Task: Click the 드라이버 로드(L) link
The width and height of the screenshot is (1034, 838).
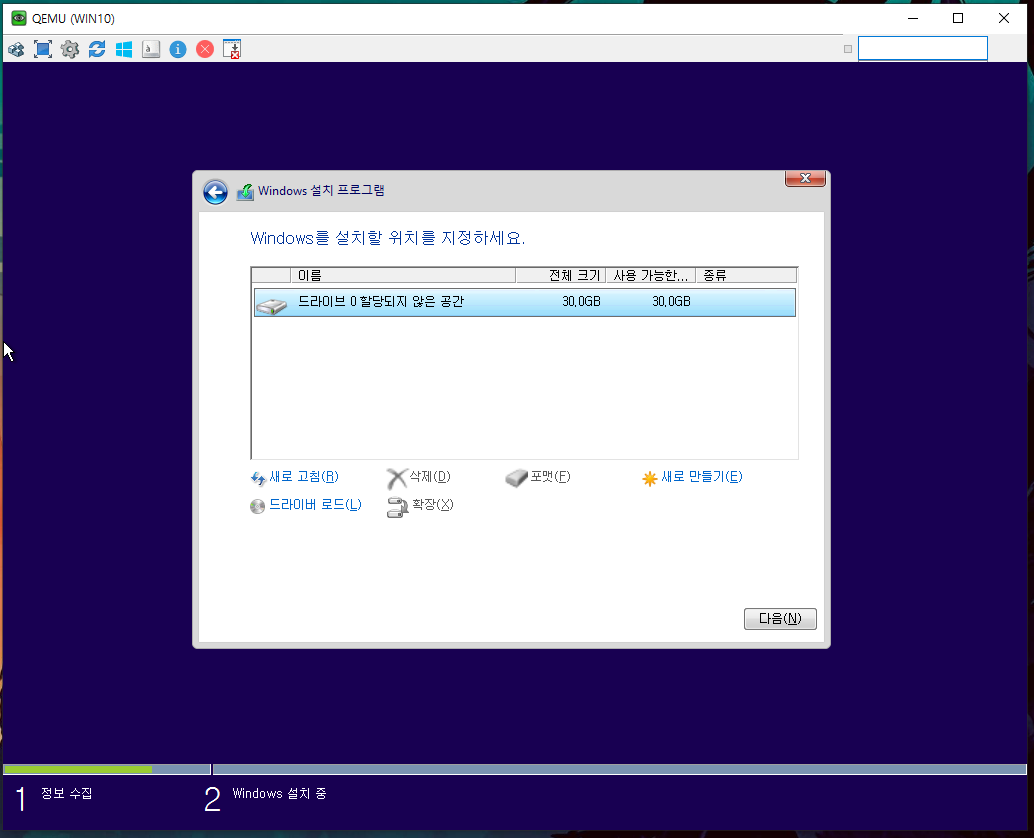Action: coord(315,505)
